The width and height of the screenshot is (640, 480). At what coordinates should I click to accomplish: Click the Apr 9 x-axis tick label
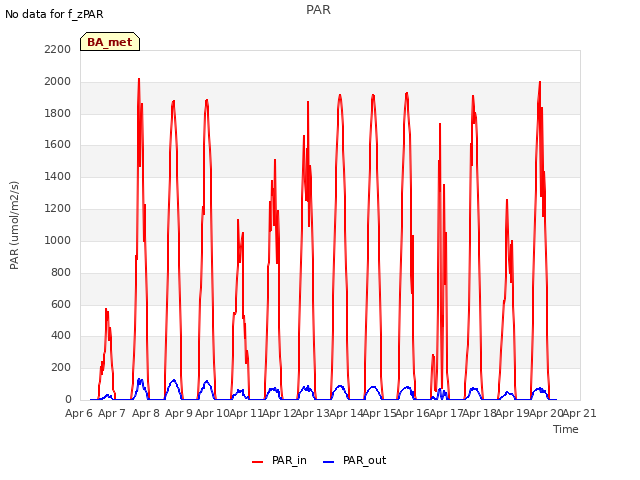tap(179, 413)
